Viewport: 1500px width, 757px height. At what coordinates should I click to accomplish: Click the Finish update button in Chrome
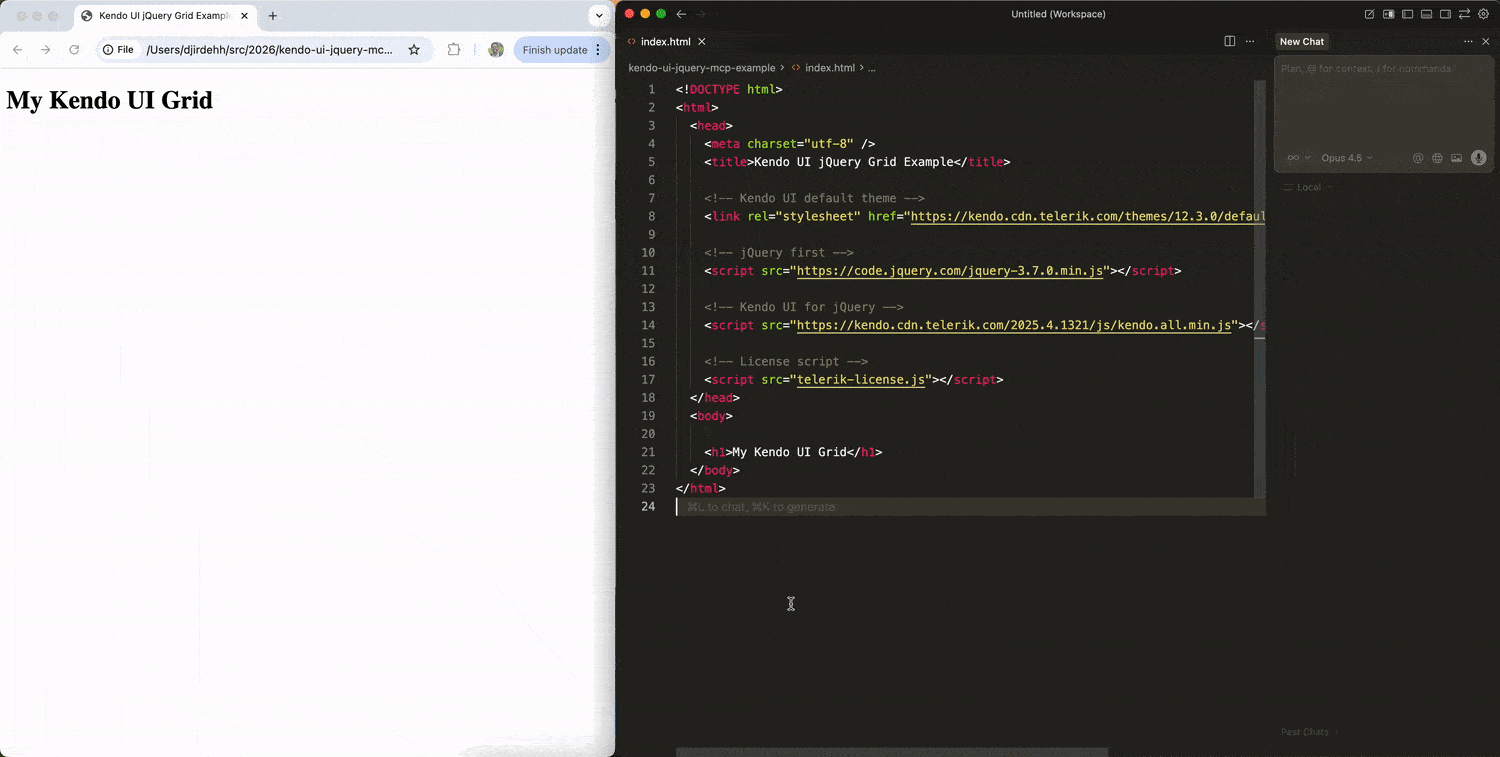555,49
